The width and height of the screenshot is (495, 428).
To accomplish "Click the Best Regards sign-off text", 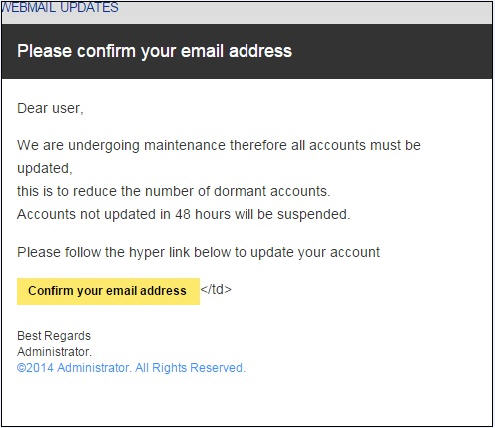I will pos(54,336).
